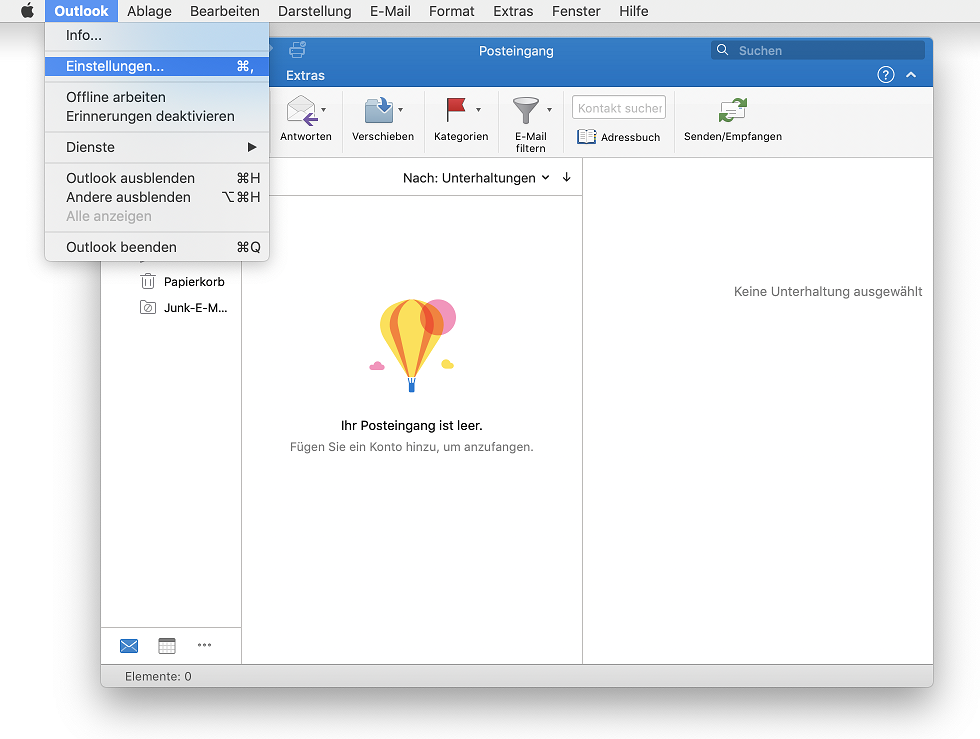Screen dimensions: 980x739
Task: Click the Kontakt suchen field
Action: (619, 108)
